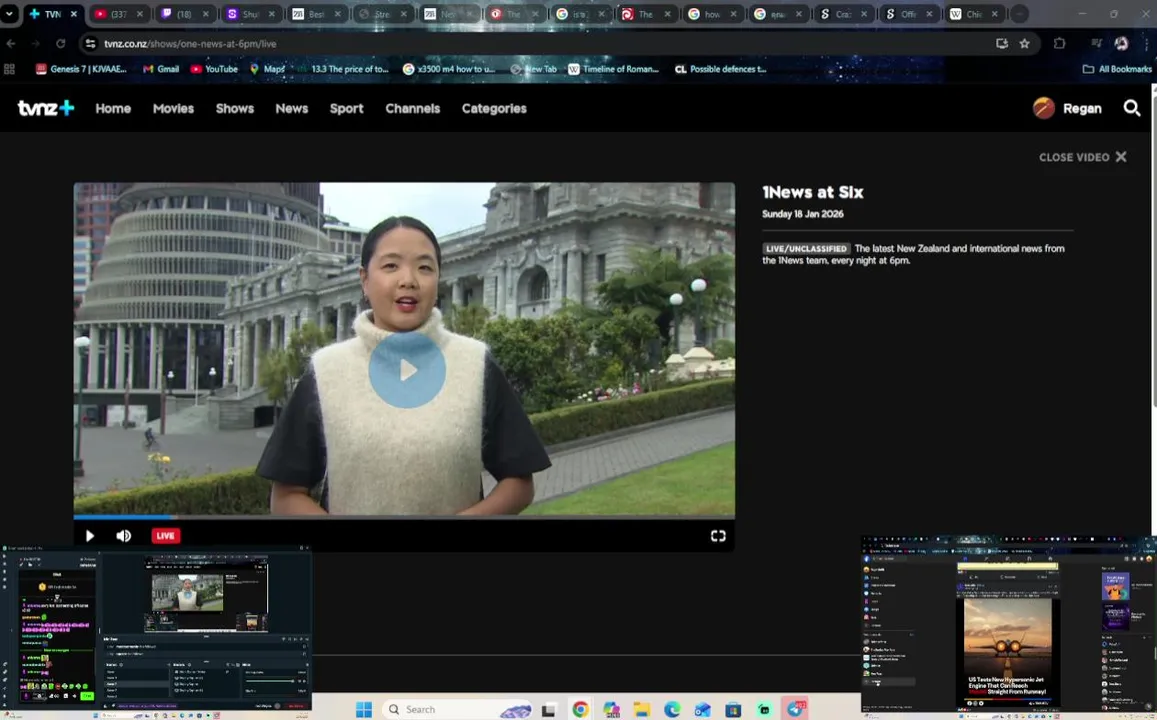The height and width of the screenshot is (720, 1157).
Task: Open the Maps bookmark
Action: click(x=267, y=69)
